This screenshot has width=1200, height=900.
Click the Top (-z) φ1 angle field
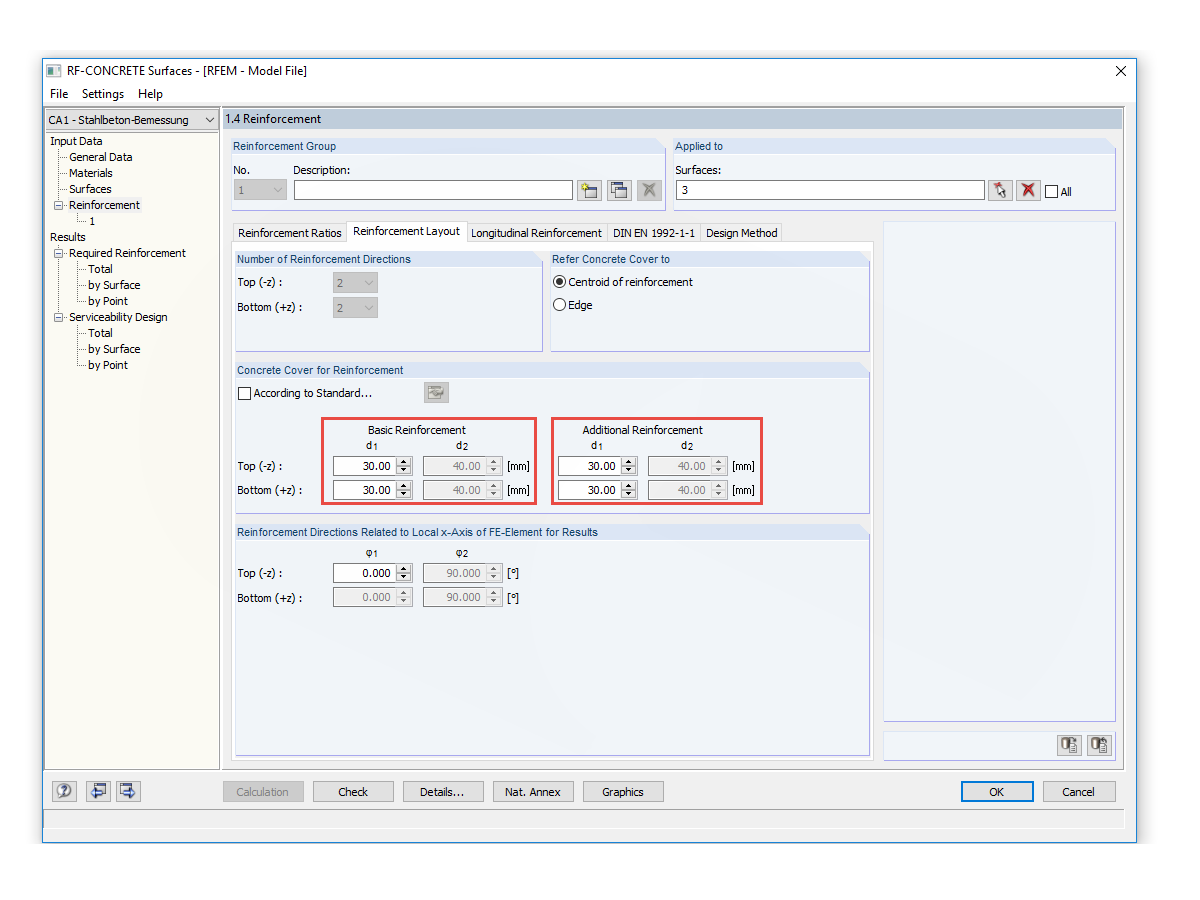point(365,573)
